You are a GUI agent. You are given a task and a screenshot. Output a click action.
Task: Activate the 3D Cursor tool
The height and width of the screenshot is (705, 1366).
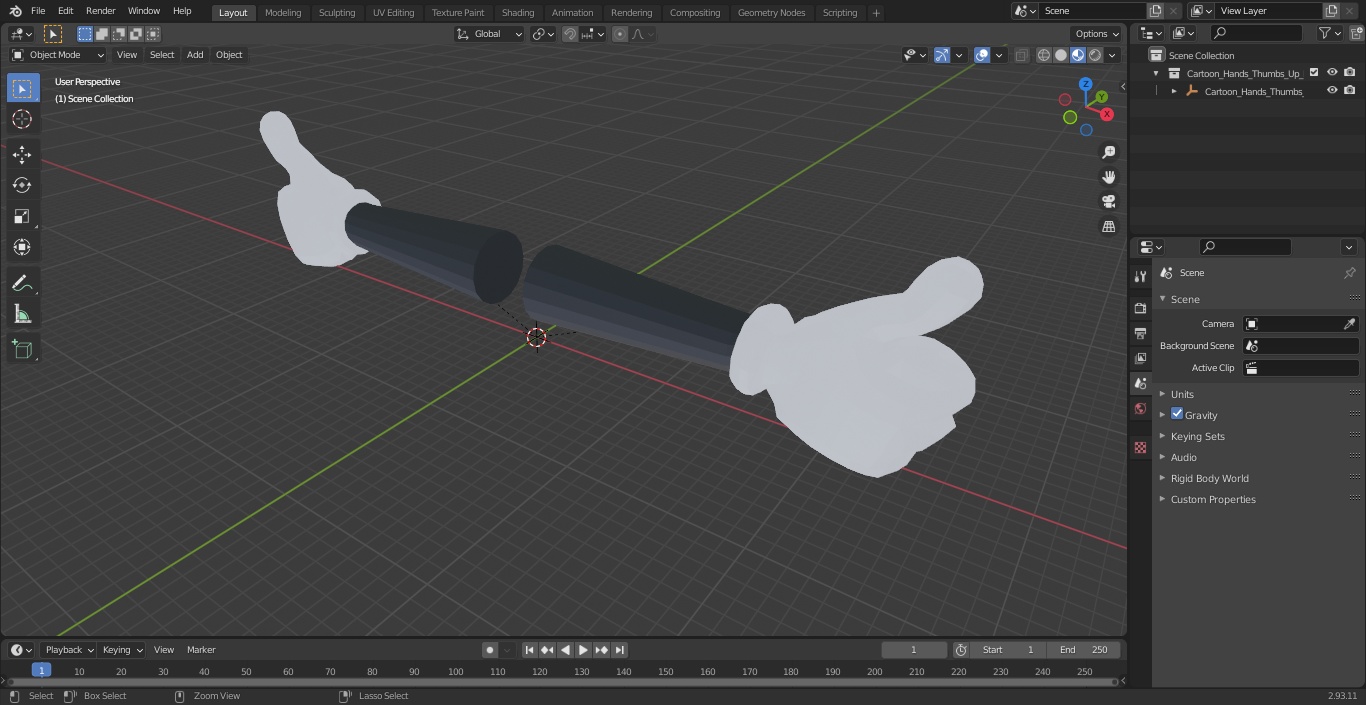23,120
